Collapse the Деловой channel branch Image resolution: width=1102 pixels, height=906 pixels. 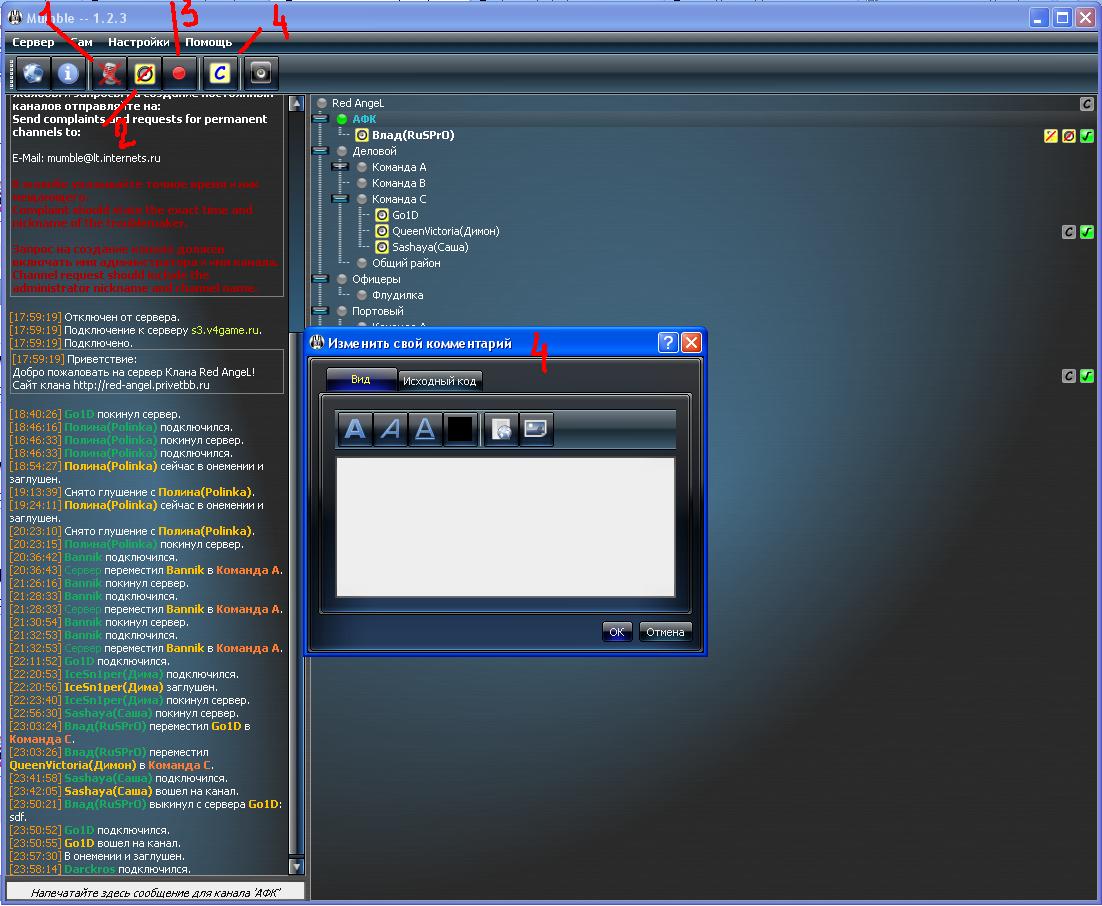[x=320, y=151]
